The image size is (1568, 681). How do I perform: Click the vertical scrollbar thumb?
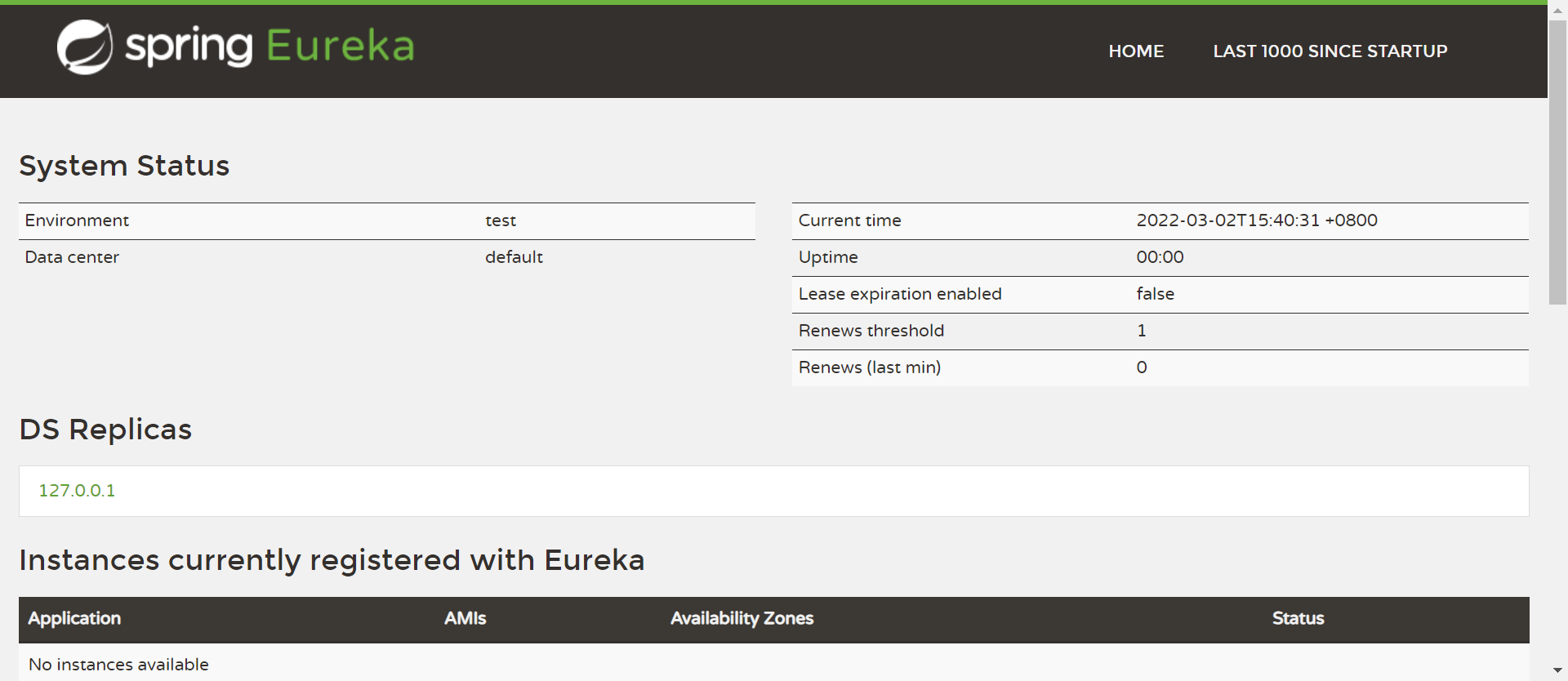pos(1557,162)
